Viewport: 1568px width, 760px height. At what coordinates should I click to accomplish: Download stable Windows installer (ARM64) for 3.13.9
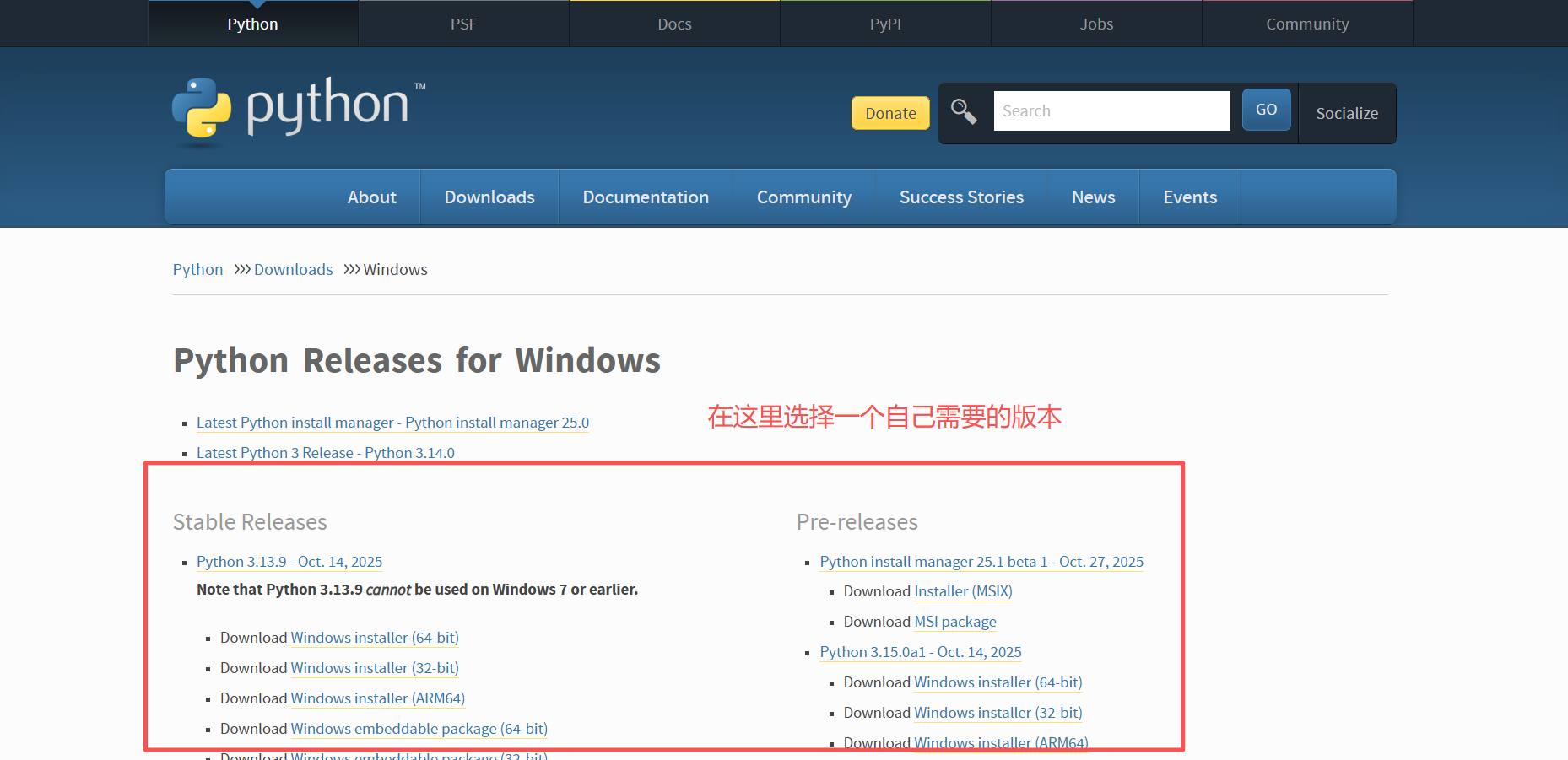378,698
